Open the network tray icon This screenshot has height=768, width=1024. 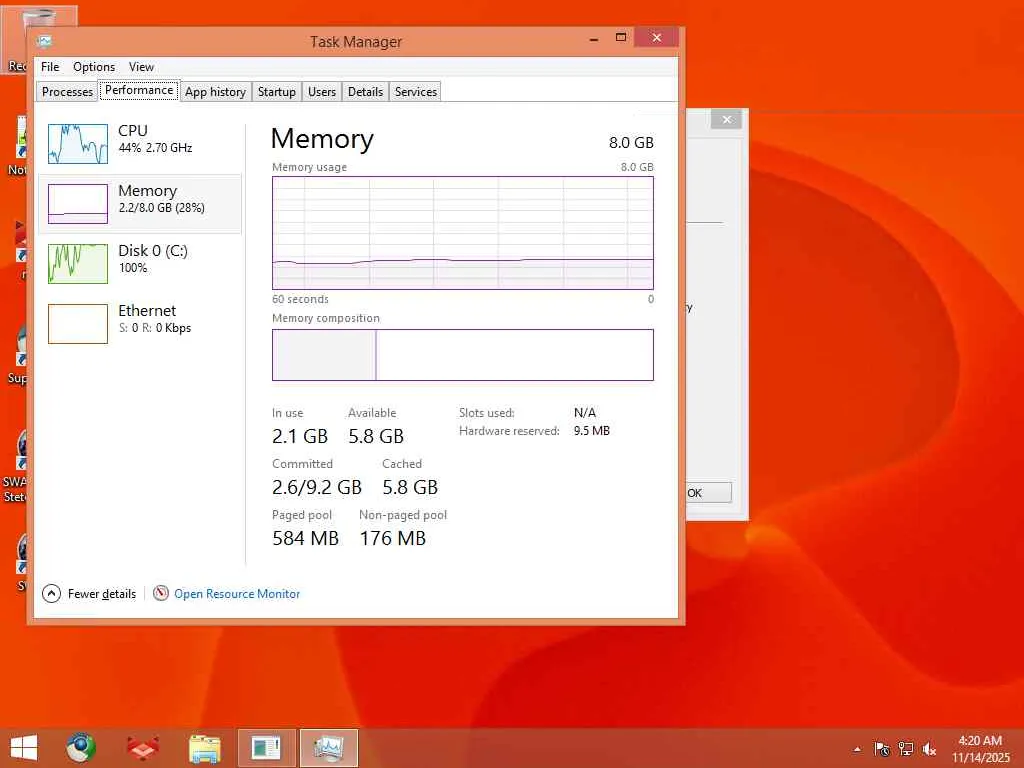pos(905,749)
